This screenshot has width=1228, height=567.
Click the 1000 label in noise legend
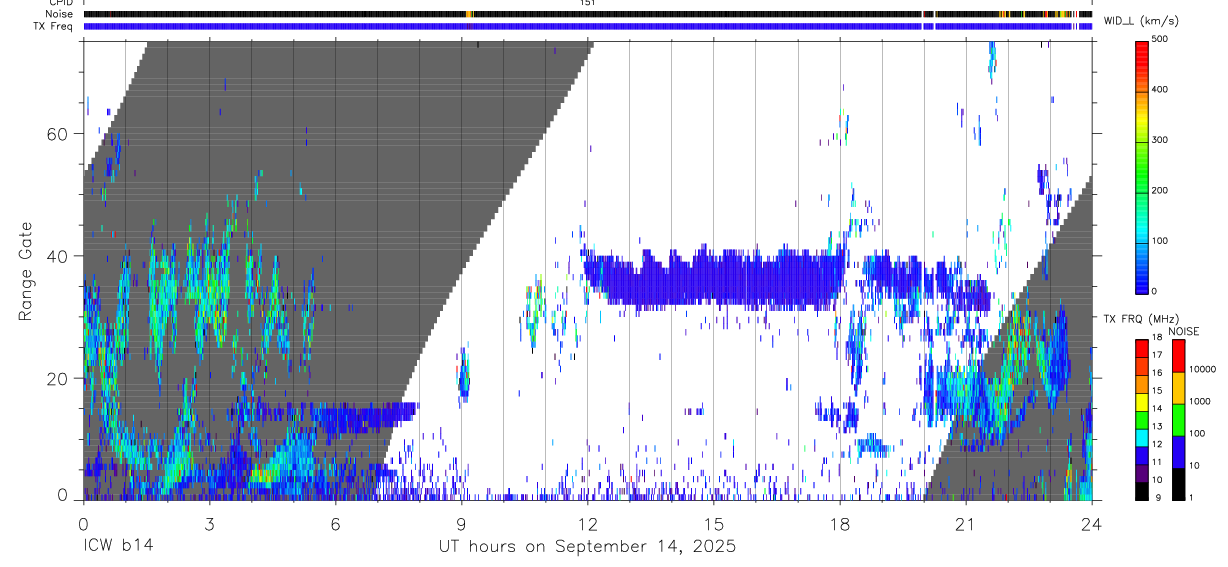(x=1201, y=401)
